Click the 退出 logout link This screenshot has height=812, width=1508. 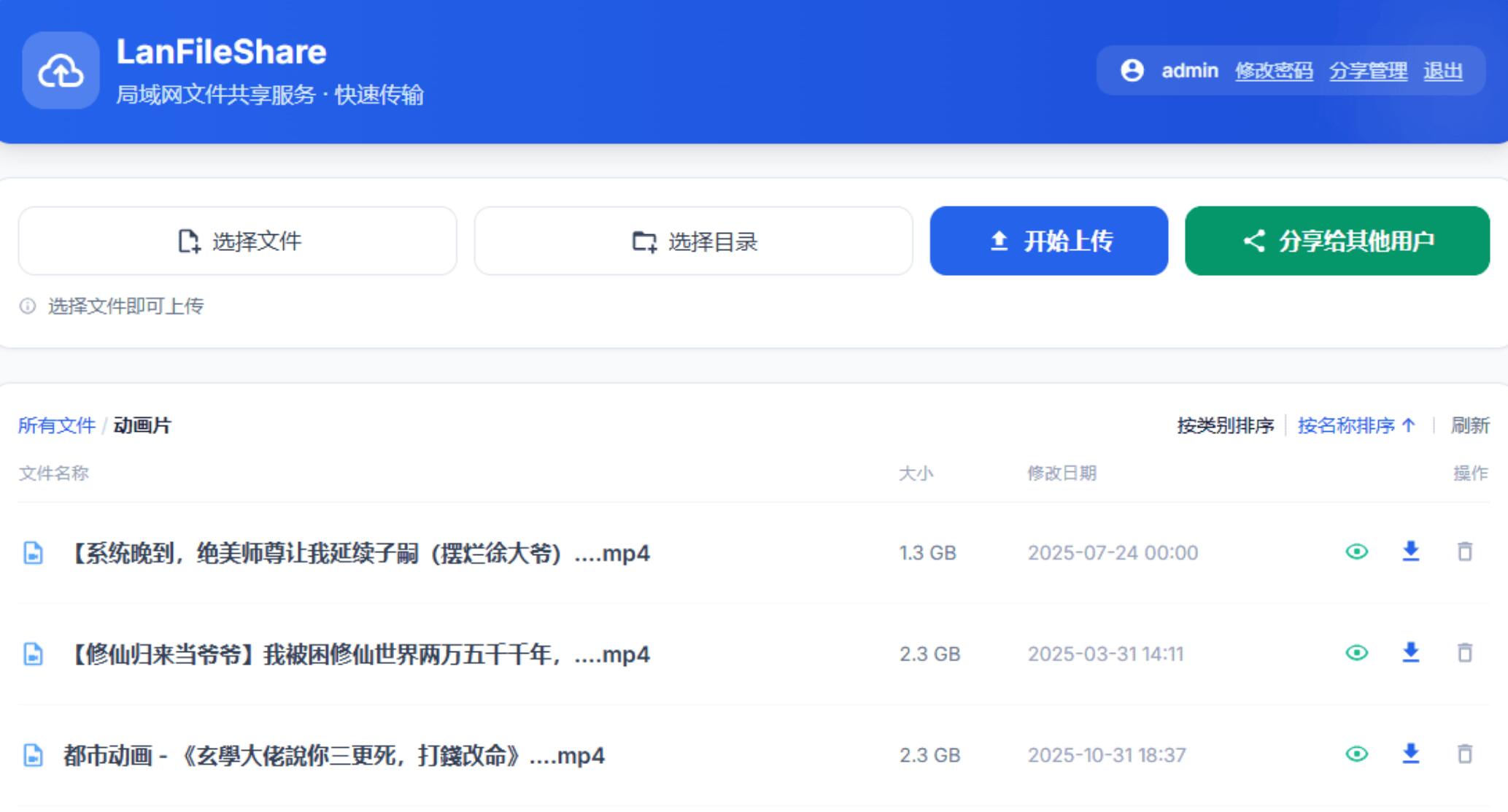[1443, 71]
